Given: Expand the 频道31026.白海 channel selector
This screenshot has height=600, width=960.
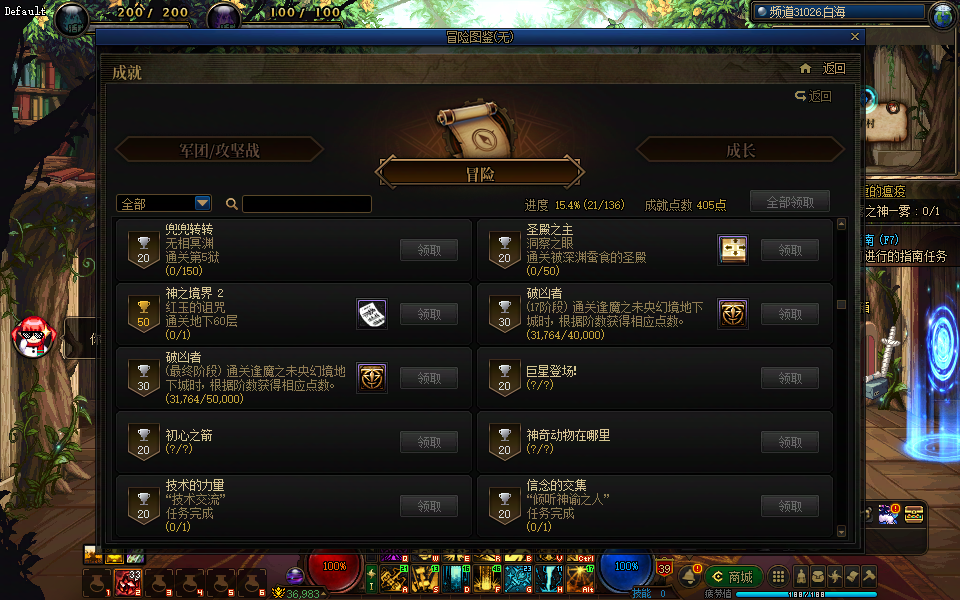Looking at the screenshot, I should (839, 12).
